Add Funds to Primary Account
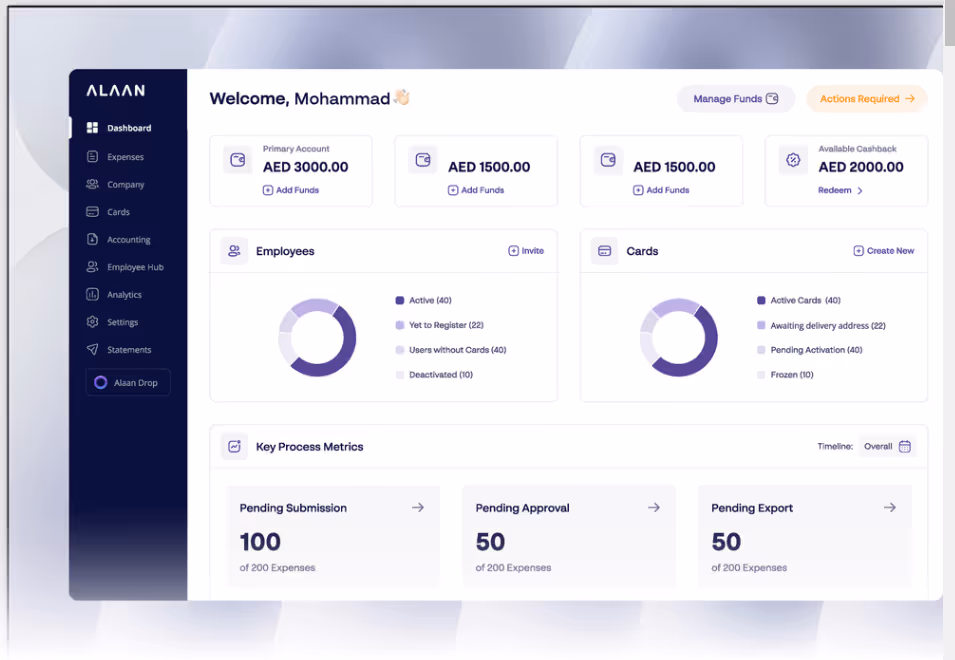 point(291,190)
